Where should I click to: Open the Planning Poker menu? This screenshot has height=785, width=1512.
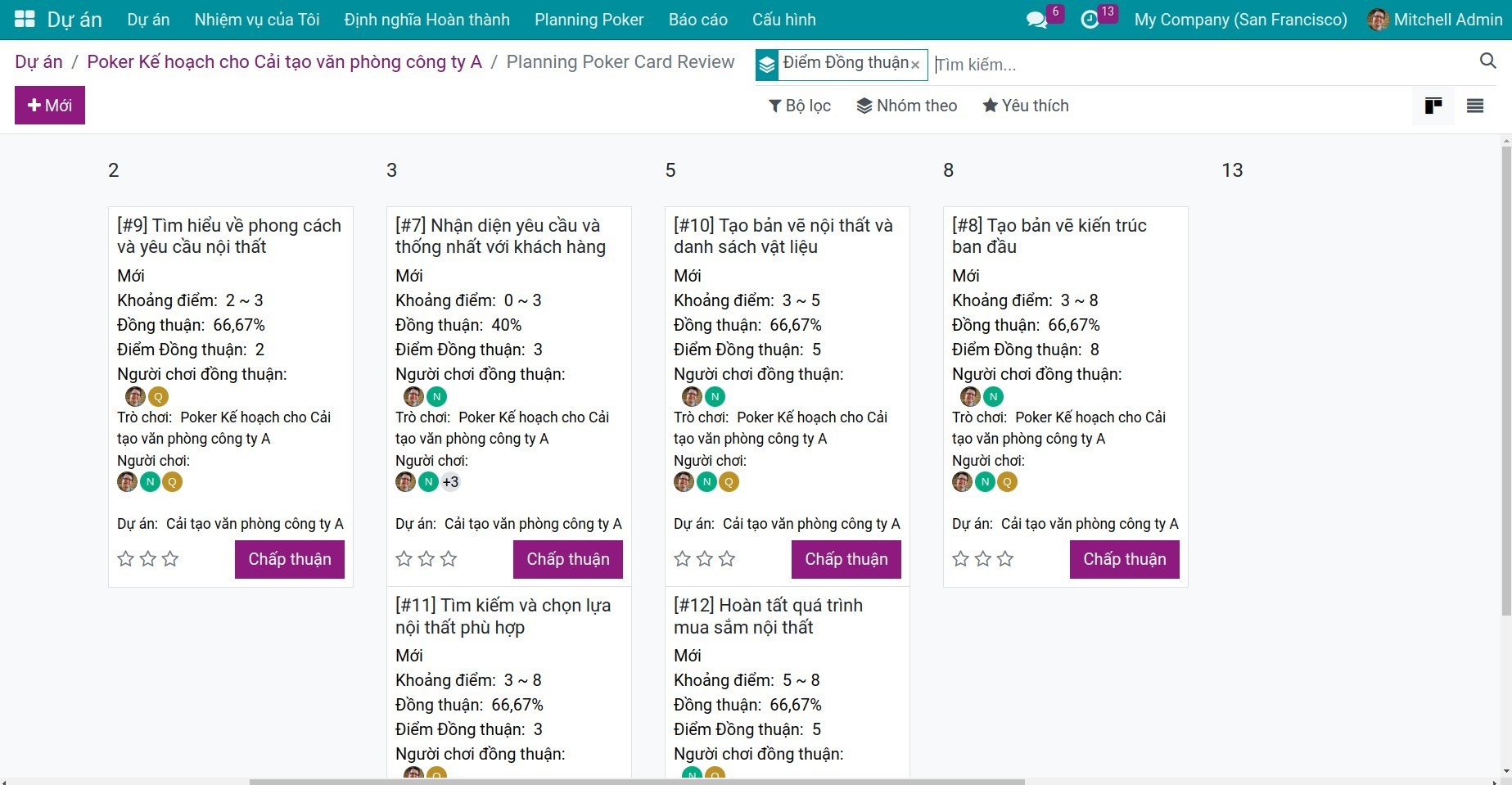589,20
